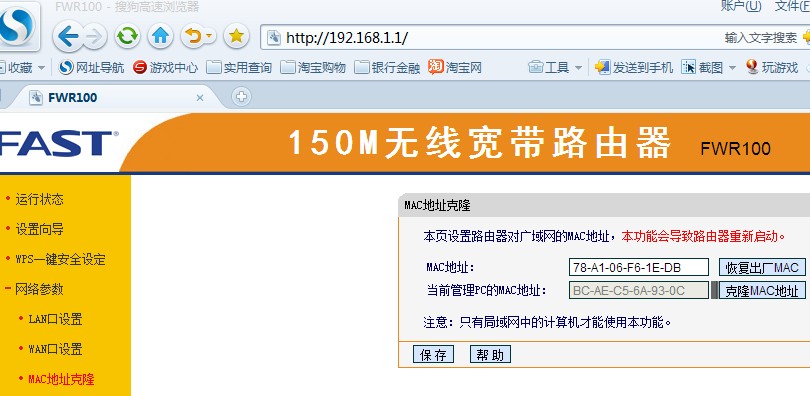This screenshot has height=396, width=810.
Task: Open the 银行金融 bookmark folder
Action: coord(387,68)
